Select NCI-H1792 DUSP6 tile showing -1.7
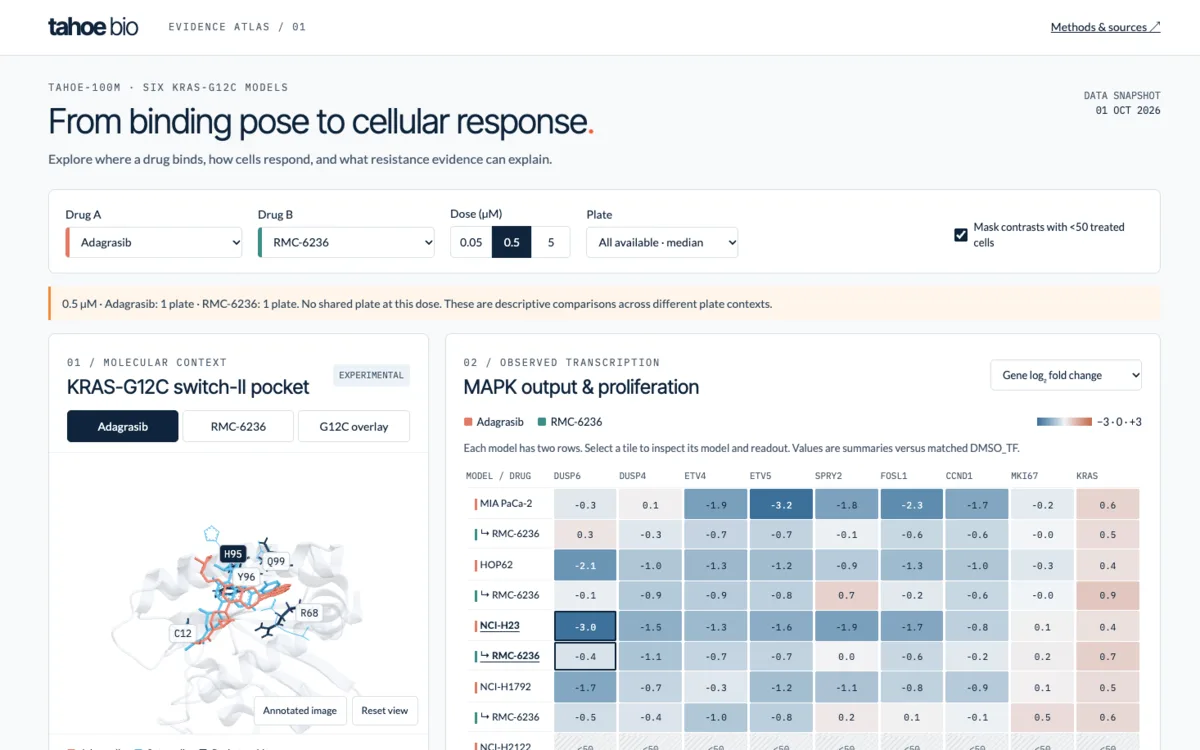 click(x=585, y=688)
